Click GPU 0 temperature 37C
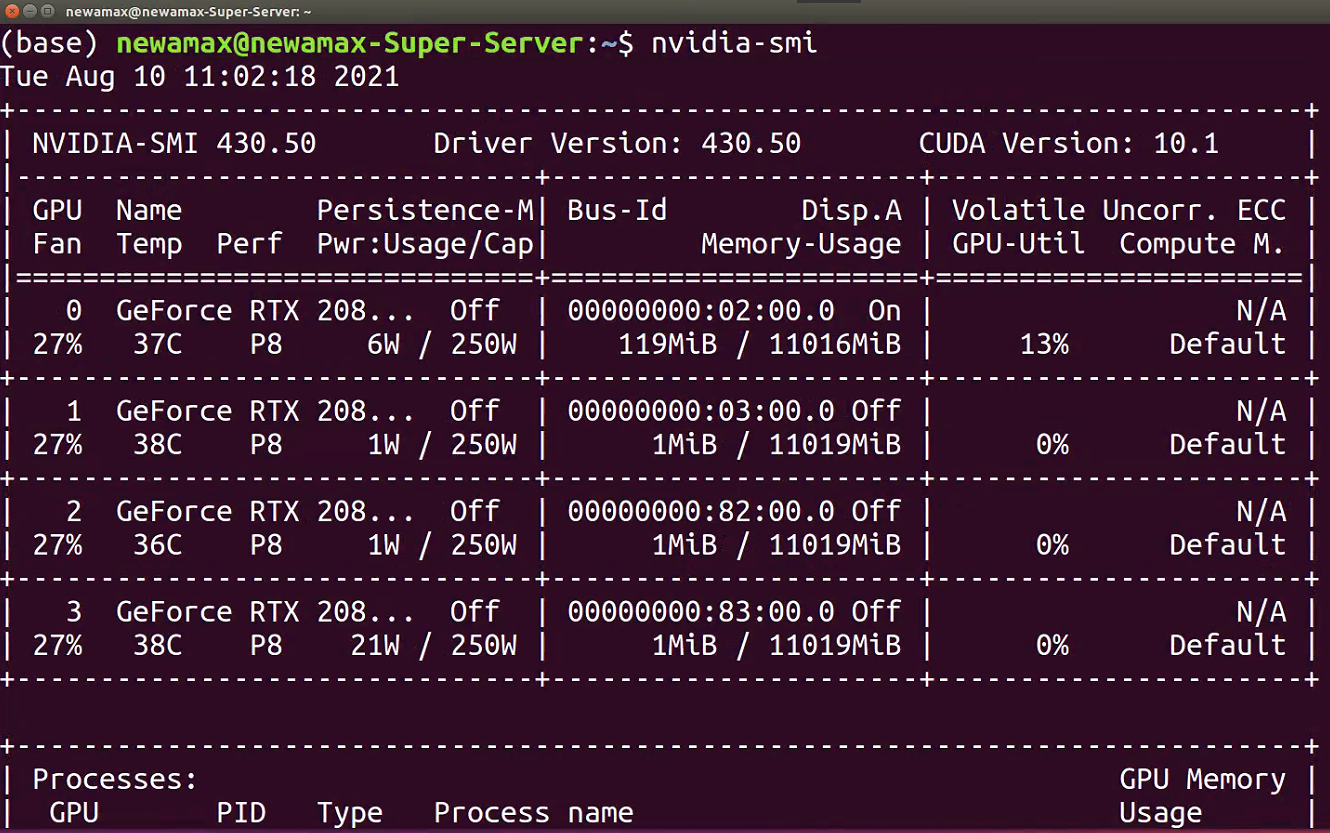Screen dimensions: 1330x833 pos(158,344)
